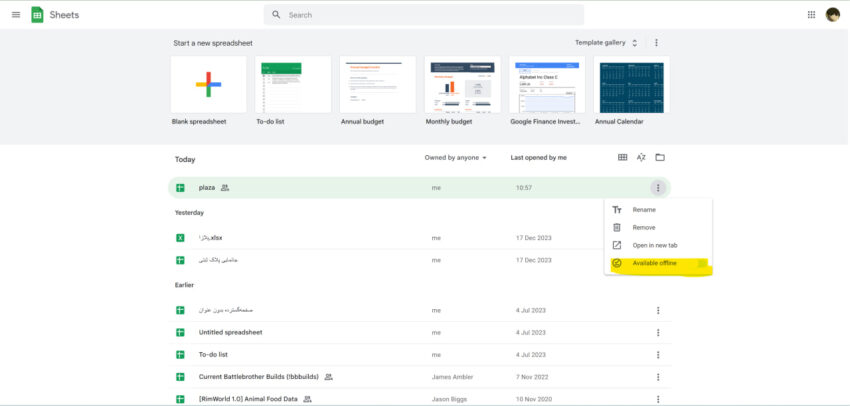Open more options for RimWorld Animal Food Data

click(658, 399)
